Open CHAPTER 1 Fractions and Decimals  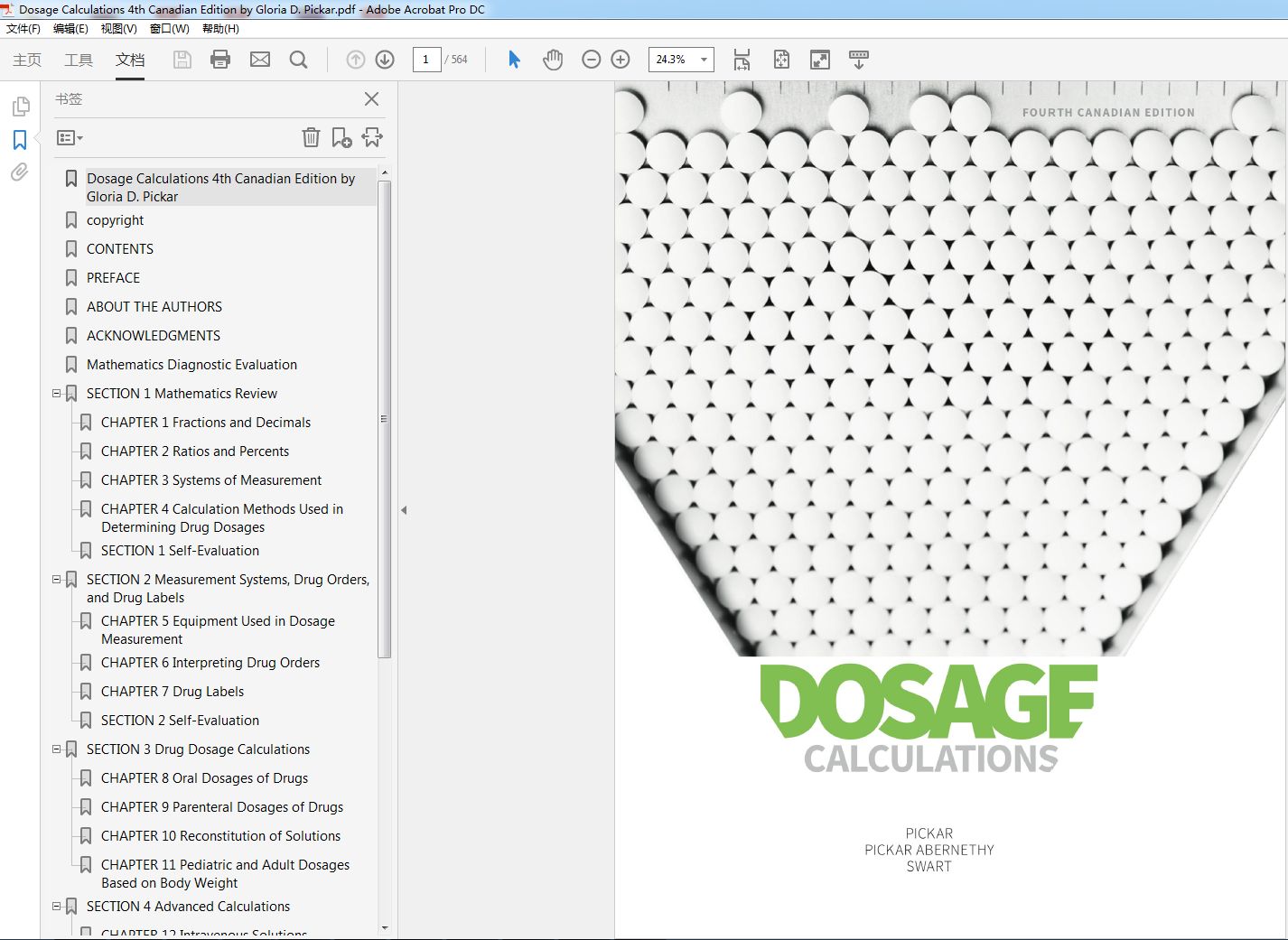click(206, 423)
